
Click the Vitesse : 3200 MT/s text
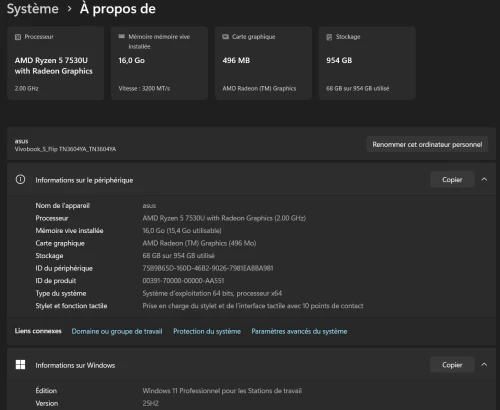click(x=144, y=88)
